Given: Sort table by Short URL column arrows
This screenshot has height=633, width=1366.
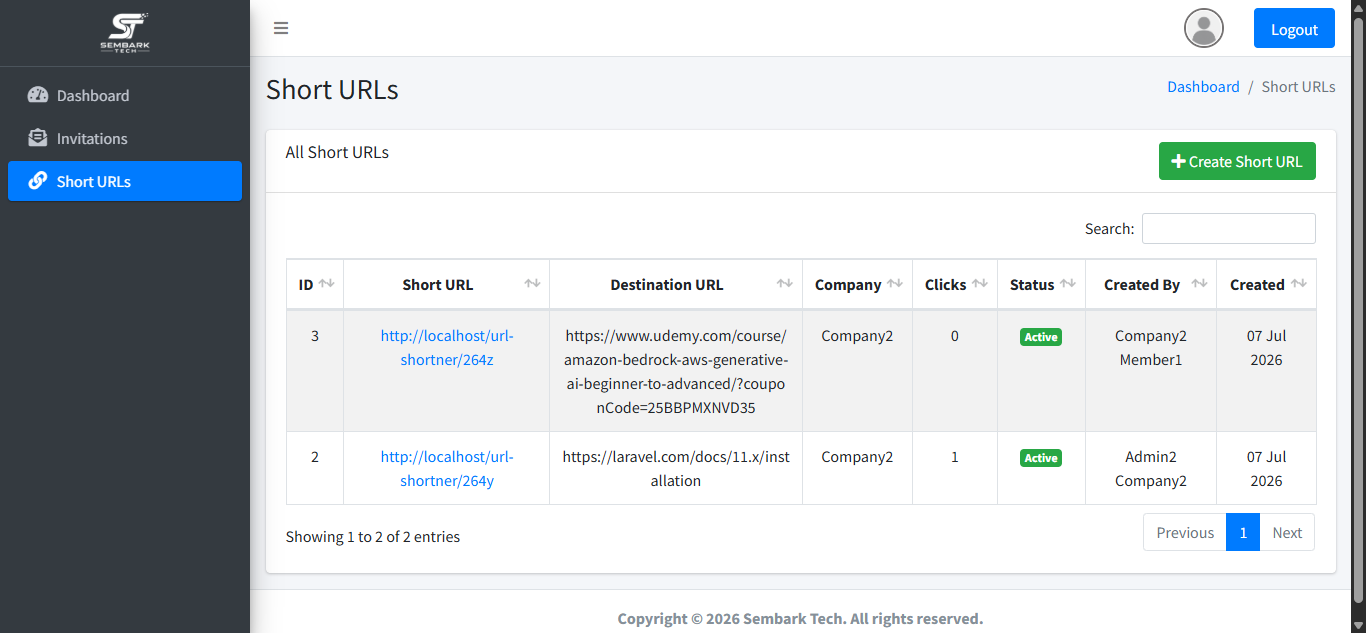Looking at the screenshot, I should 533,284.
